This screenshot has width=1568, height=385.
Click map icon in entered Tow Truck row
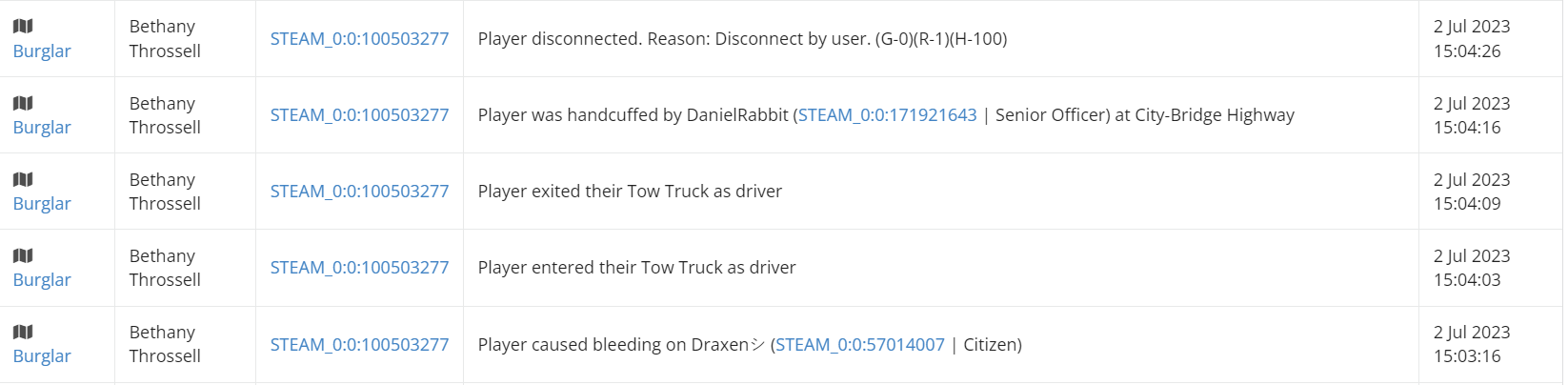click(23, 255)
